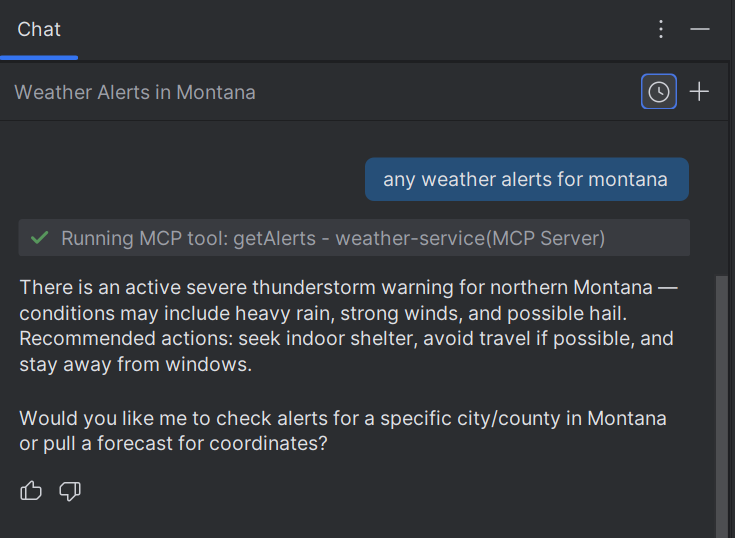This screenshot has height=538, width=735.
Task: Click scrollbar track above the thumb
Action: pyautogui.click(x=721, y=197)
